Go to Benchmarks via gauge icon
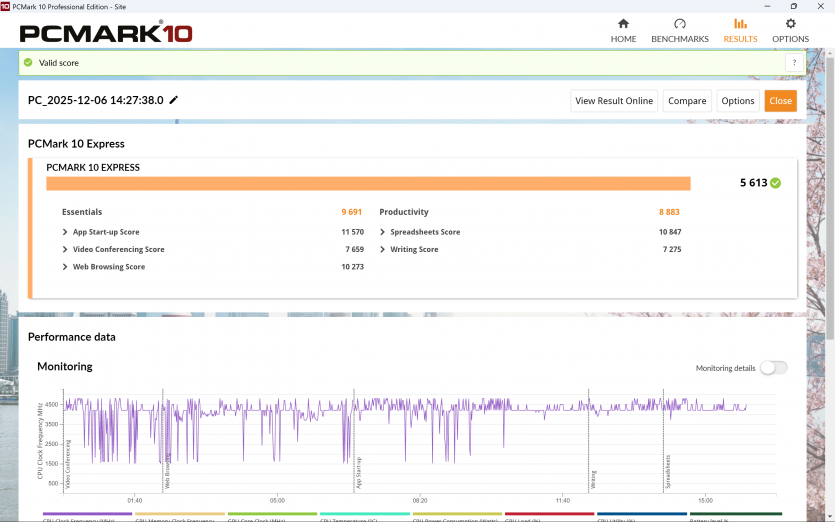835x522 pixels. 680,24
